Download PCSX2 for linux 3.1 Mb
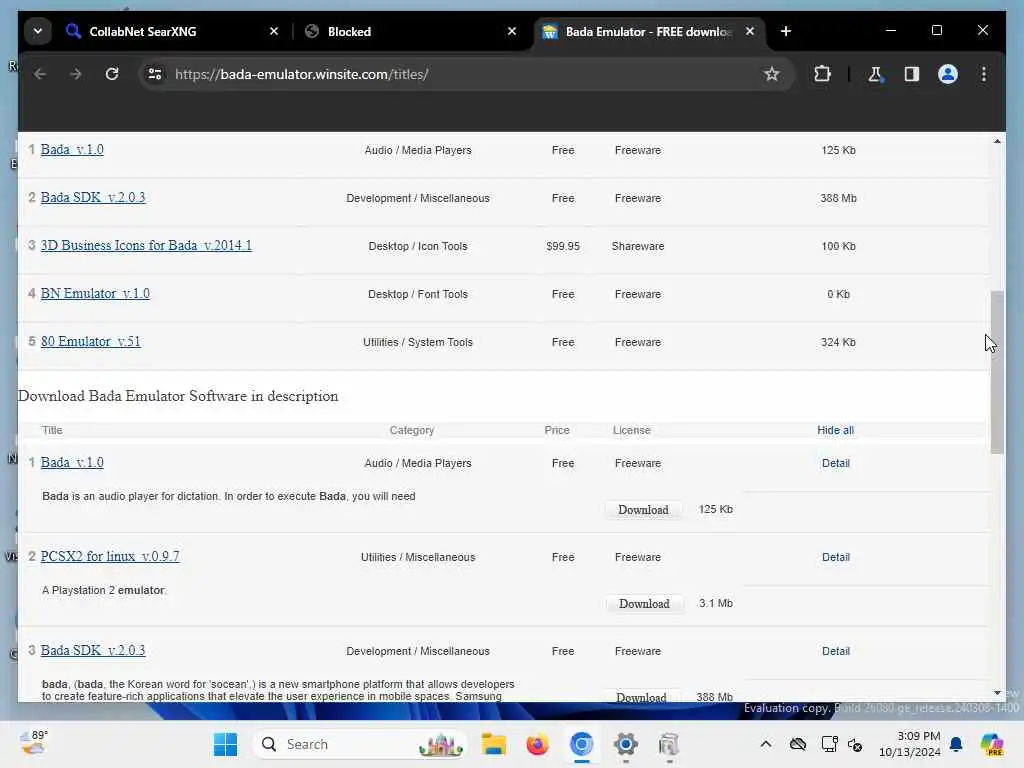The width and height of the screenshot is (1024, 768). [644, 603]
